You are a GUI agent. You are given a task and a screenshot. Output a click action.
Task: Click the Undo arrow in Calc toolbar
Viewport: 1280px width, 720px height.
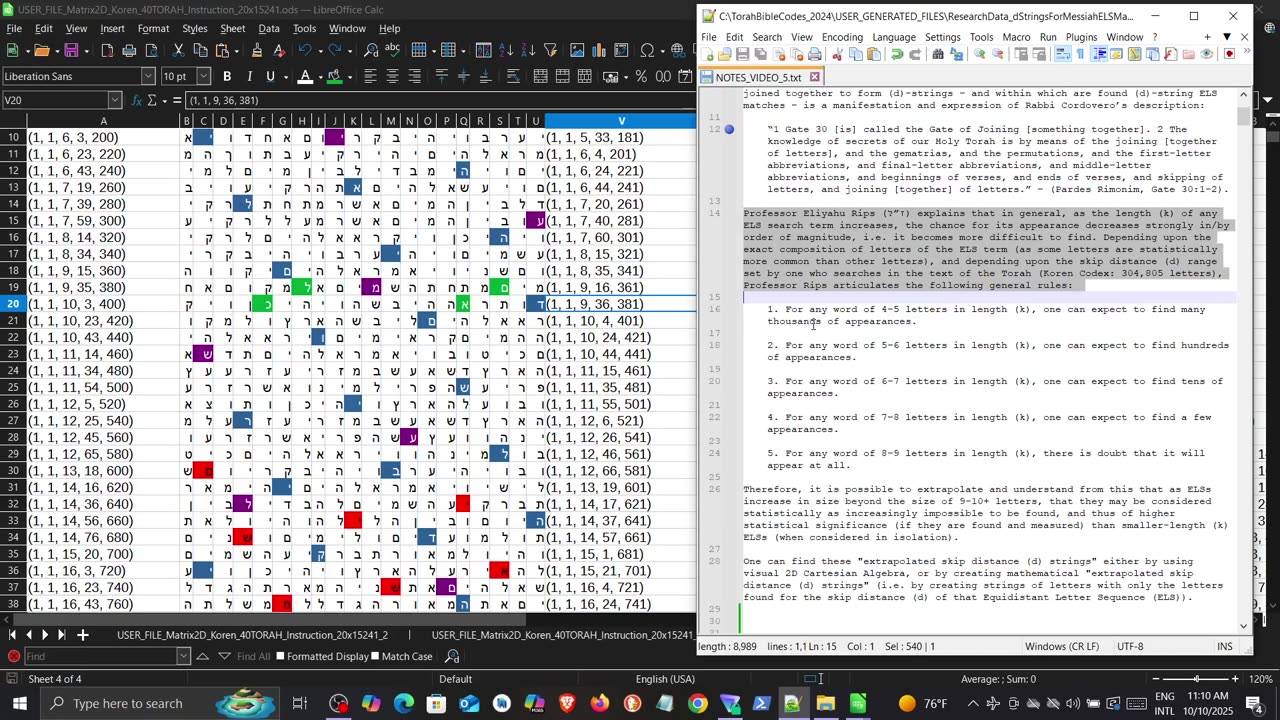click(305, 50)
